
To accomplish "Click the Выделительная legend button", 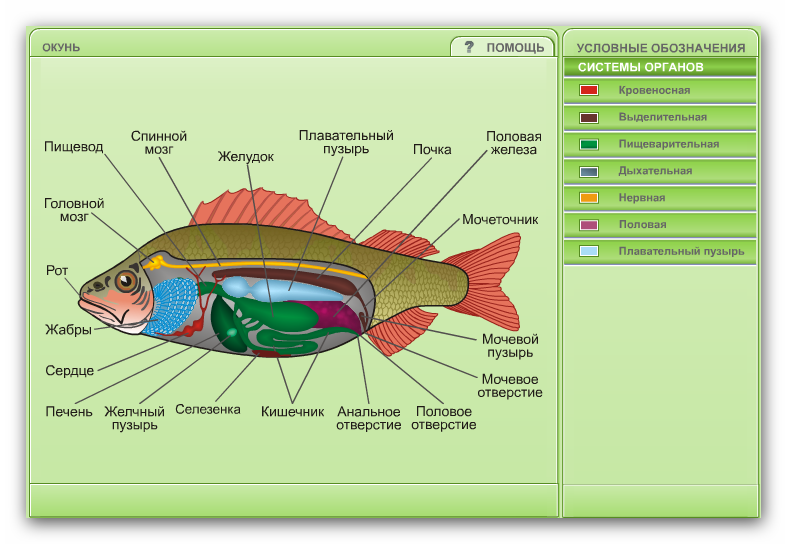I will (660, 117).
